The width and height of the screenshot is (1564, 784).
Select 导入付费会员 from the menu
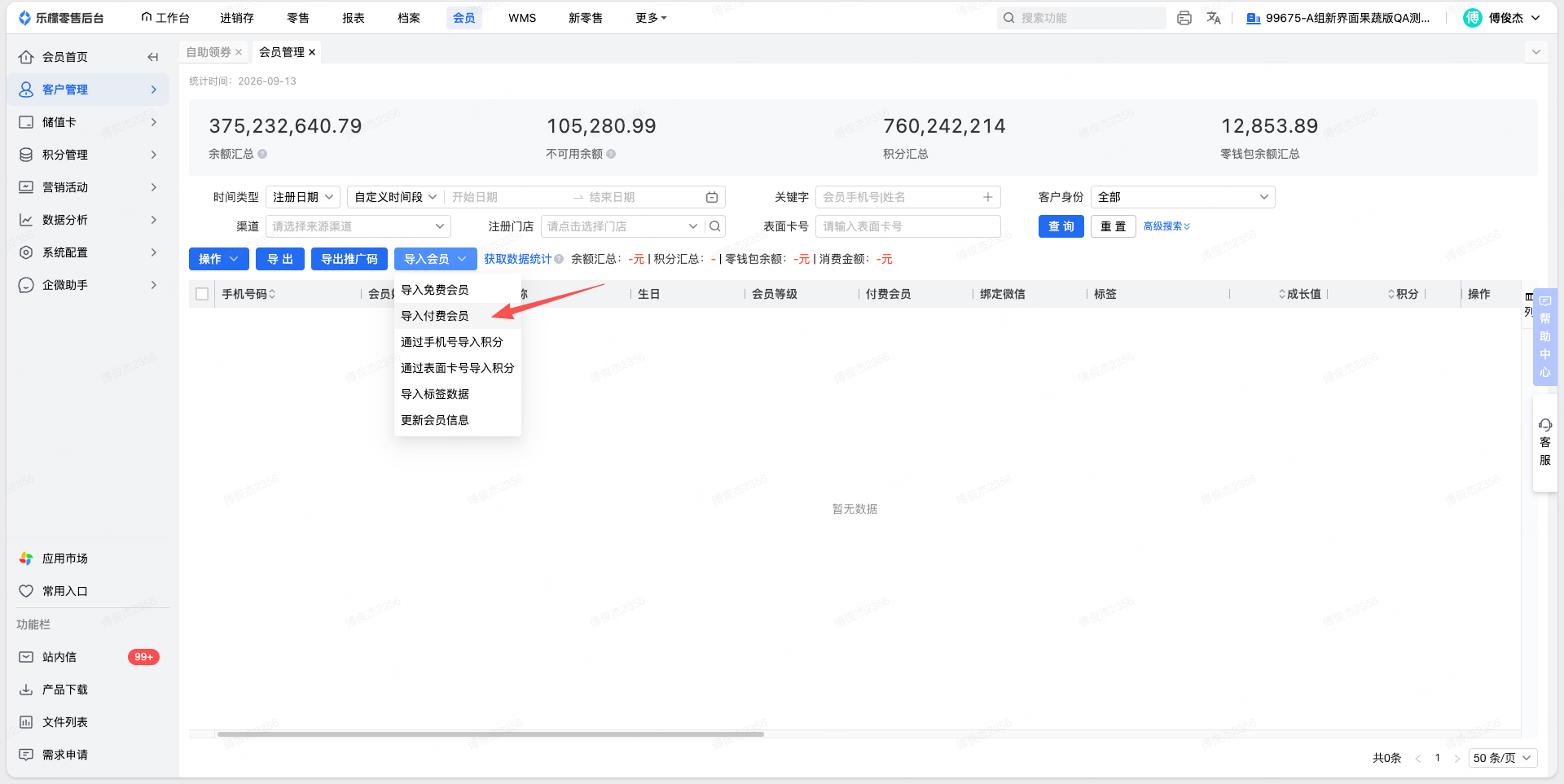(435, 316)
